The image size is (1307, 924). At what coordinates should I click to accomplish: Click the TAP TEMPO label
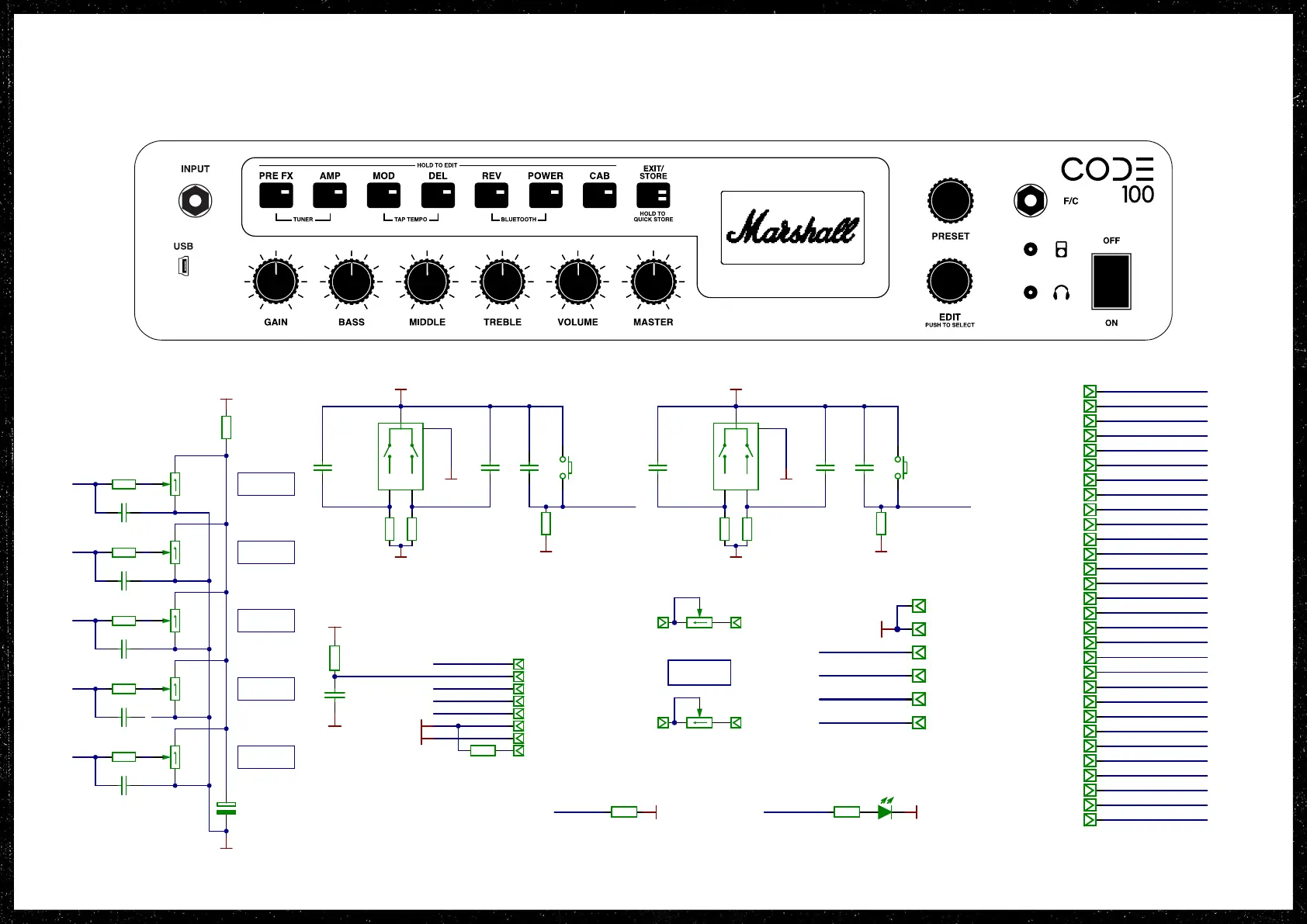pyautogui.click(x=411, y=220)
